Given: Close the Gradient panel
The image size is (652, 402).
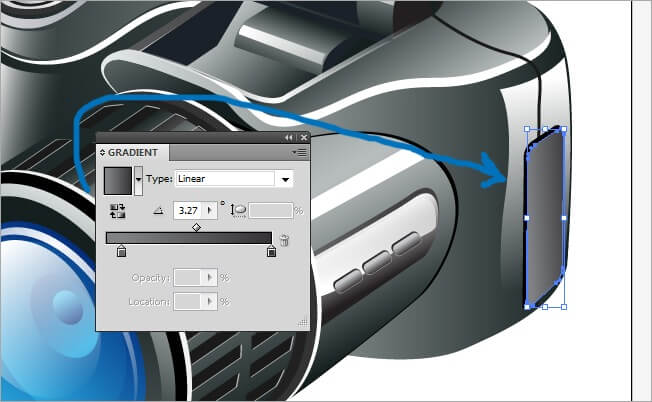Looking at the screenshot, I should 304,138.
